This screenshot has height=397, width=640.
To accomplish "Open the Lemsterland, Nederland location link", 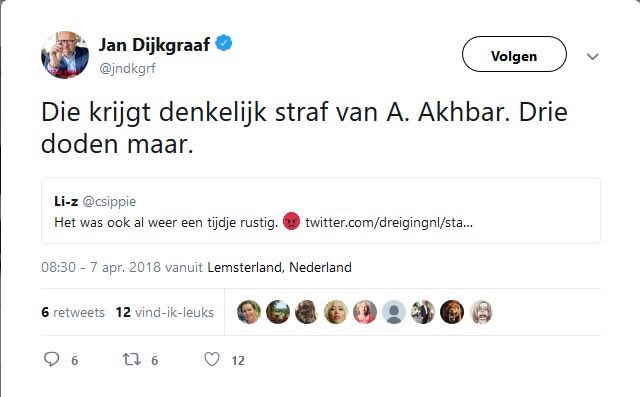I will 280,267.
